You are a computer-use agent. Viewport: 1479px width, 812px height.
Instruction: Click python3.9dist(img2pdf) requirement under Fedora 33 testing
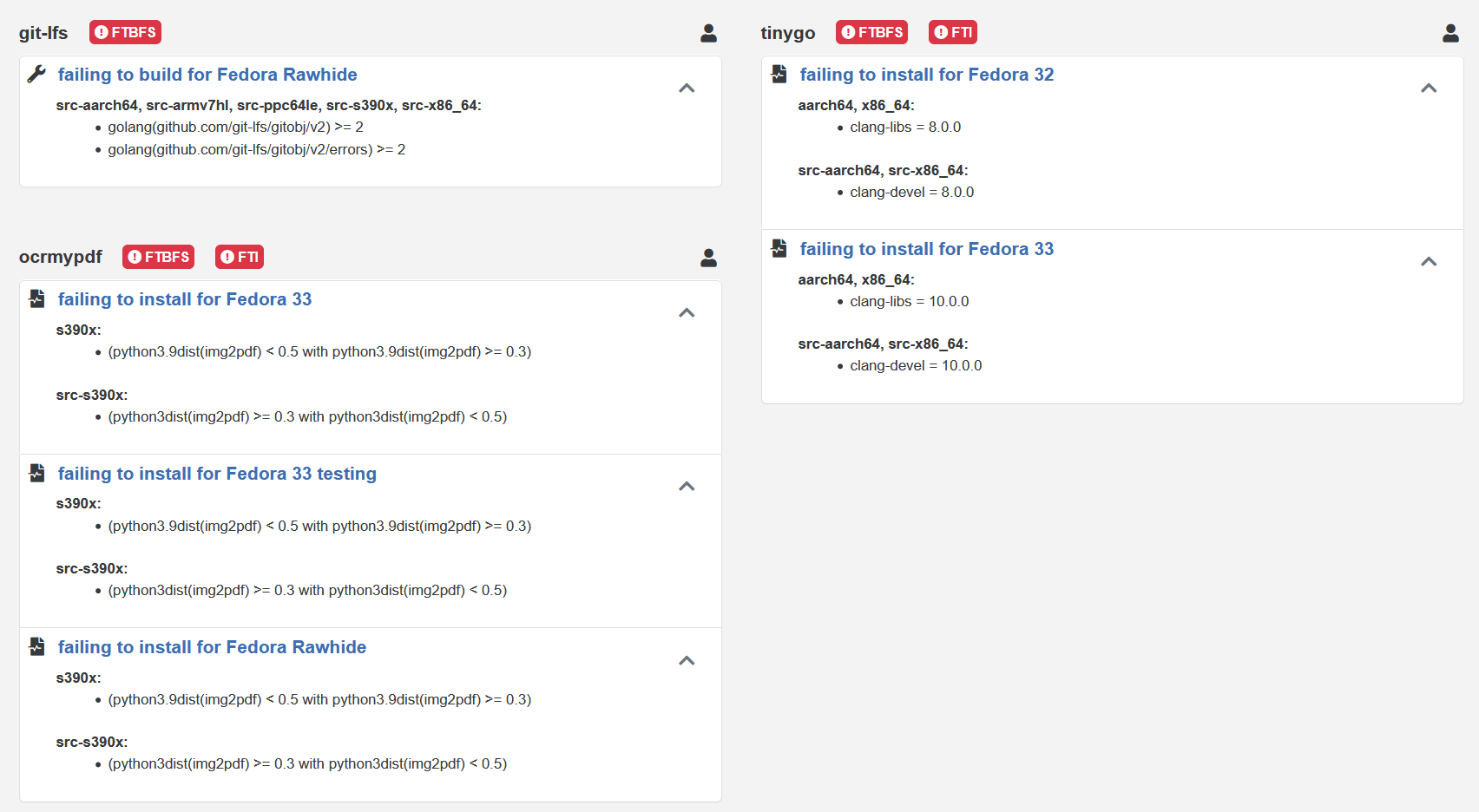click(320, 526)
